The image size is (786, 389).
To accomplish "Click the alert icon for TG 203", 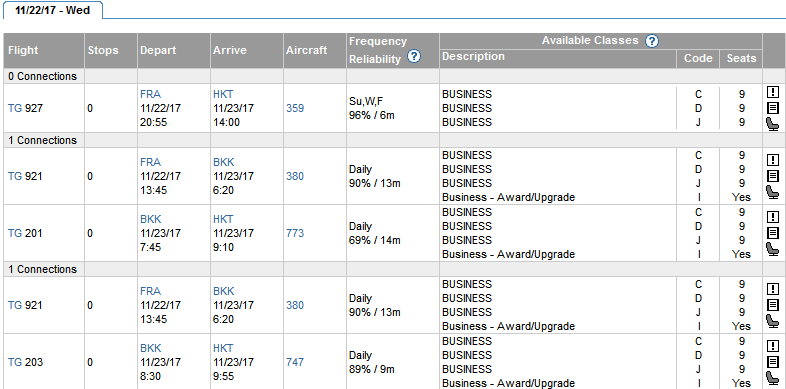I will click(x=773, y=345).
